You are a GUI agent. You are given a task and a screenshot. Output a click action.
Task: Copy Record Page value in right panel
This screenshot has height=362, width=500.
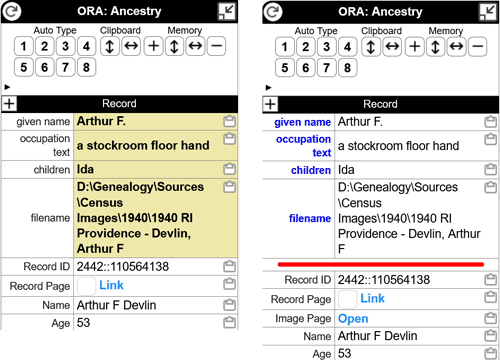tap(490, 297)
